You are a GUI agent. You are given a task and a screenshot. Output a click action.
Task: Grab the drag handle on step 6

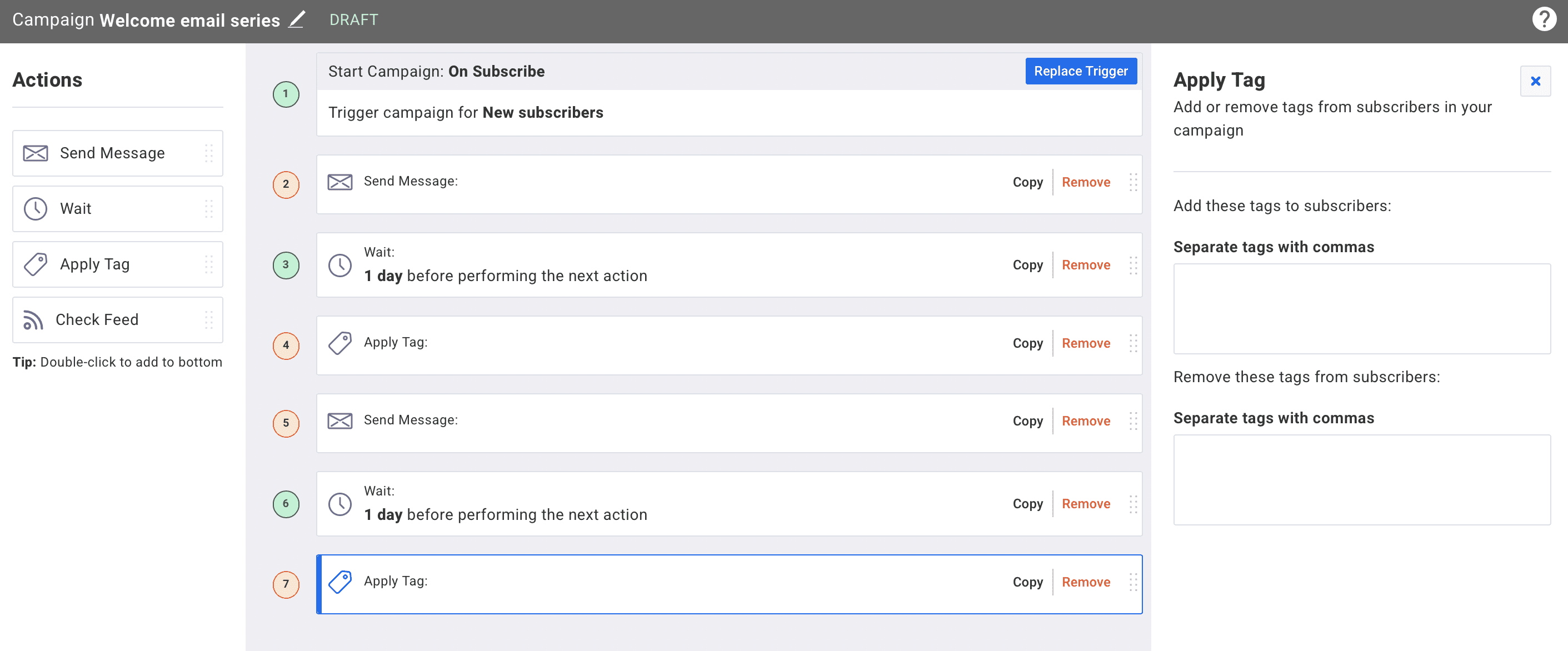pyautogui.click(x=1133, y=504)
